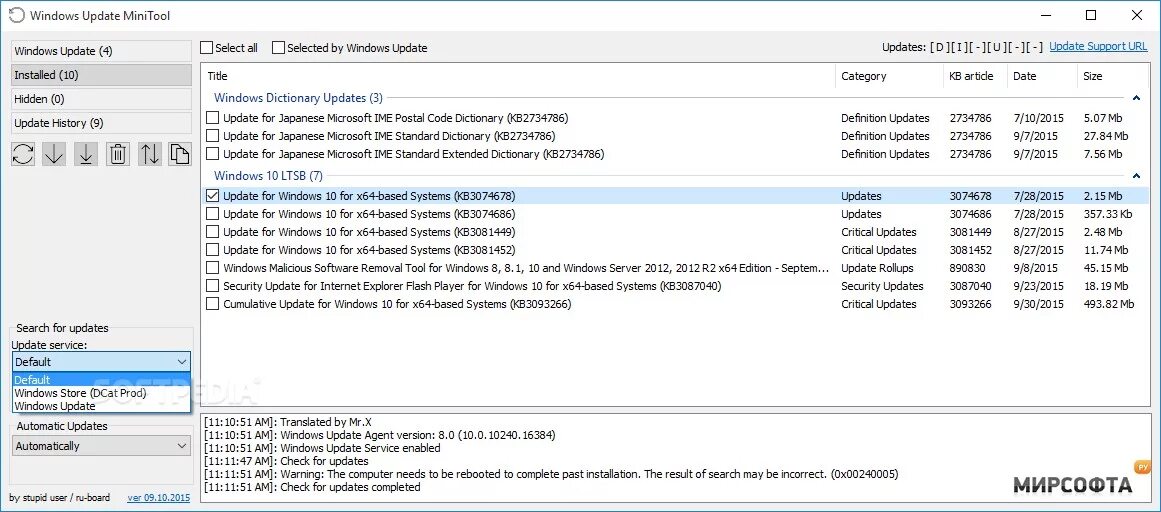Check the IME Standard Extended Dictionary update
This screenshot has width=1161, height=512.
coord(213,154)
